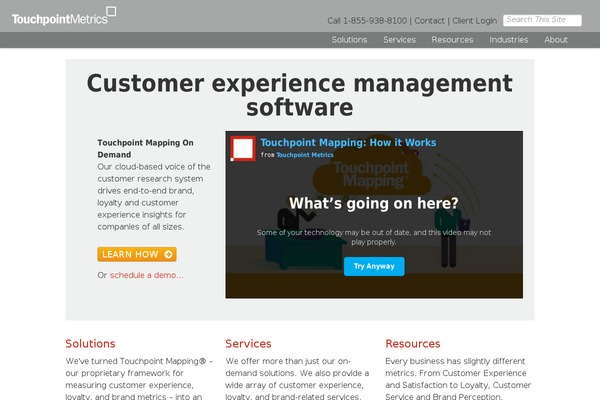Click the What's going on here? message
Image resolution: width=600 pixels, height=400 pixels.
374,203
